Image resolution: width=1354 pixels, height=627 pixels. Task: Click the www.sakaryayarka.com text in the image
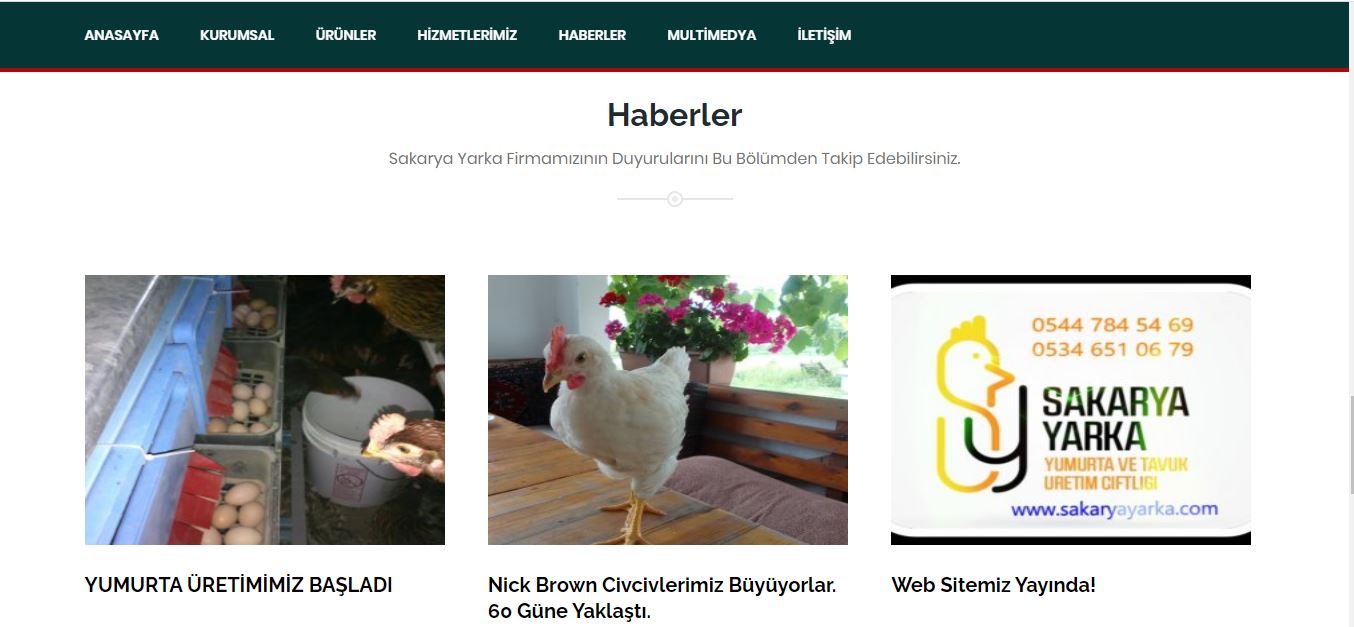pos(1114,508)
